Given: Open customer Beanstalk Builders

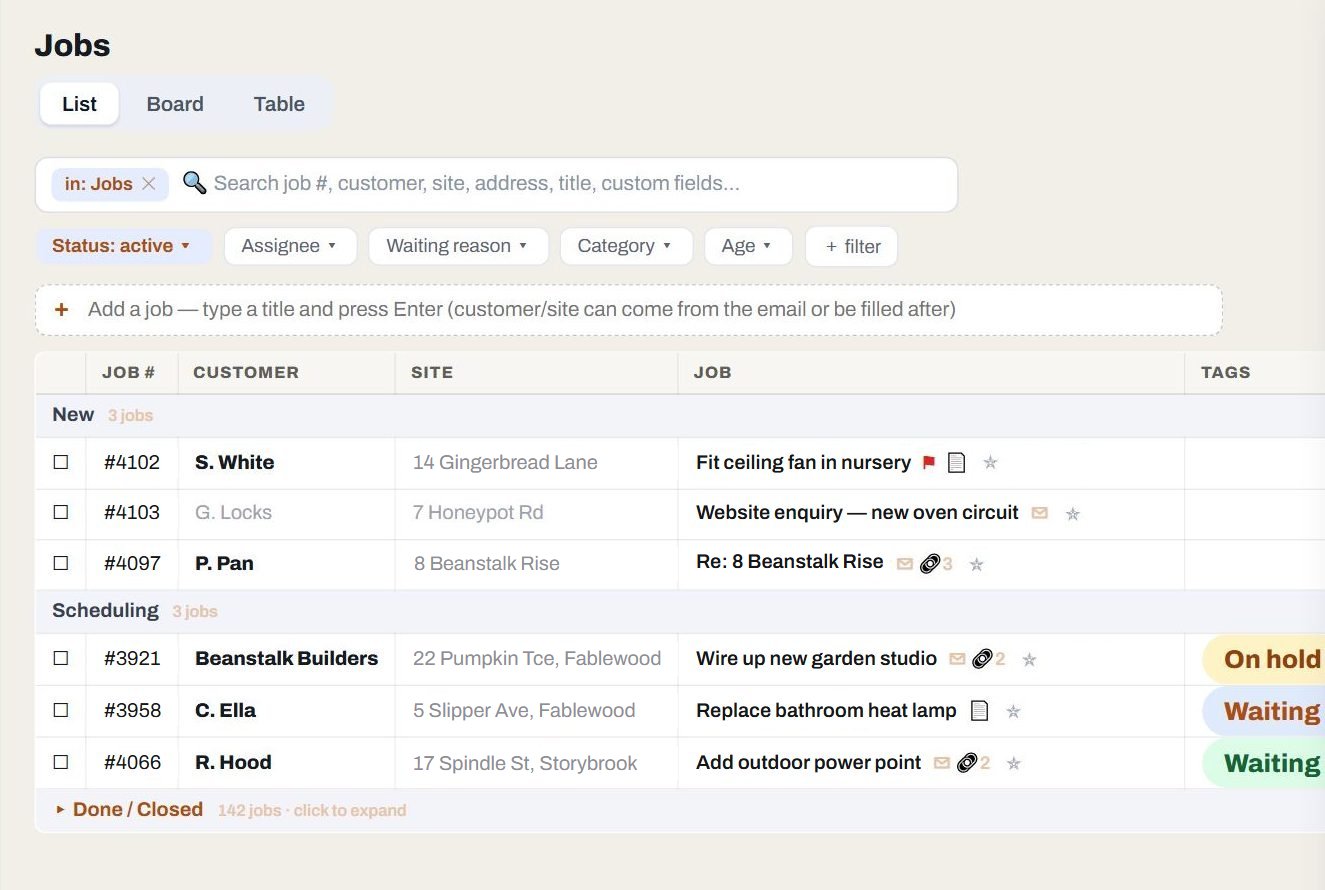Looking at the screenshot, I should pyautogui.click(x=287, y=658).
